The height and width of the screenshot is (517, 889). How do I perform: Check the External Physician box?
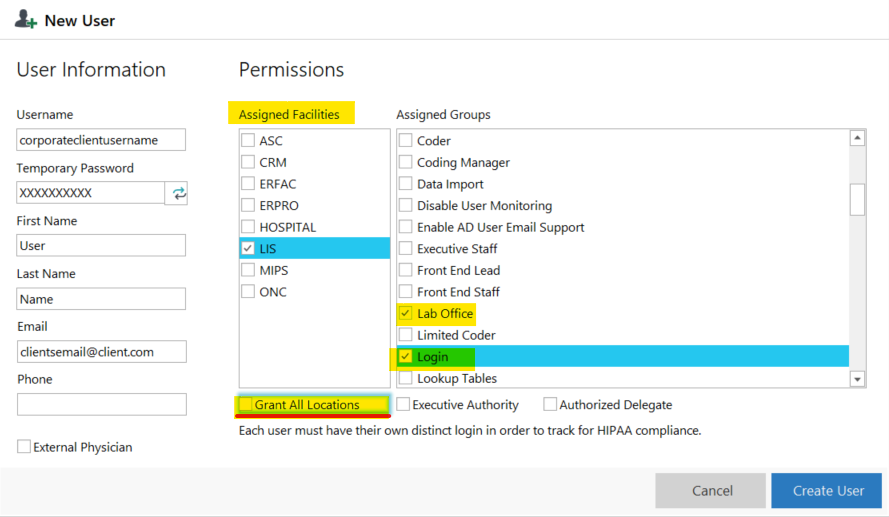coord(24,447)
